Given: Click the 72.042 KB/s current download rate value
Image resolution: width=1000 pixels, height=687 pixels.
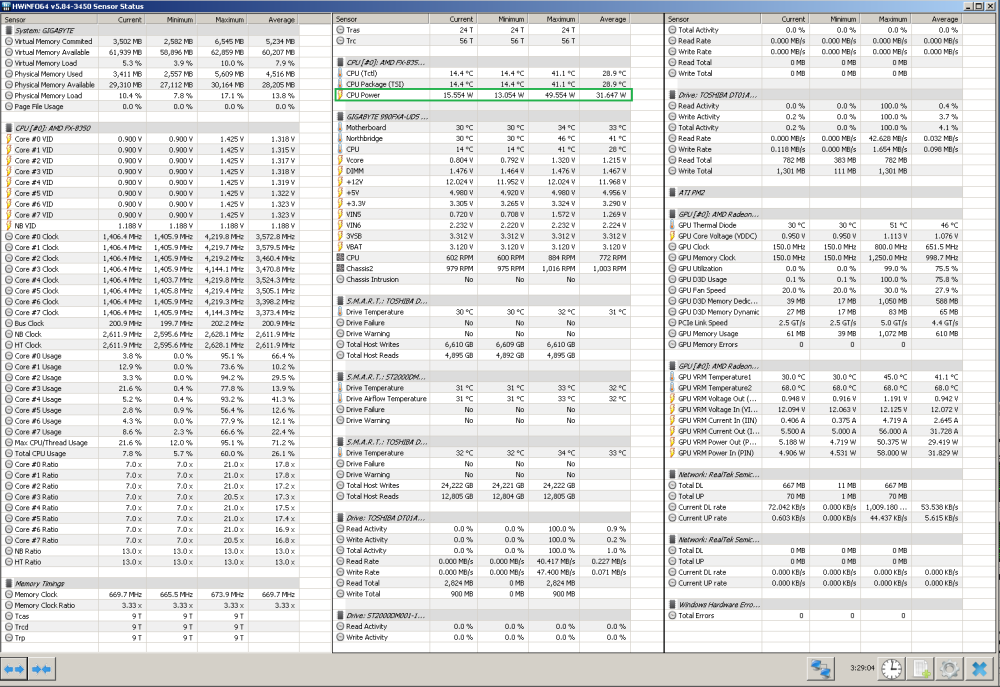Looking at the screenshot, I should click(786, 507).
